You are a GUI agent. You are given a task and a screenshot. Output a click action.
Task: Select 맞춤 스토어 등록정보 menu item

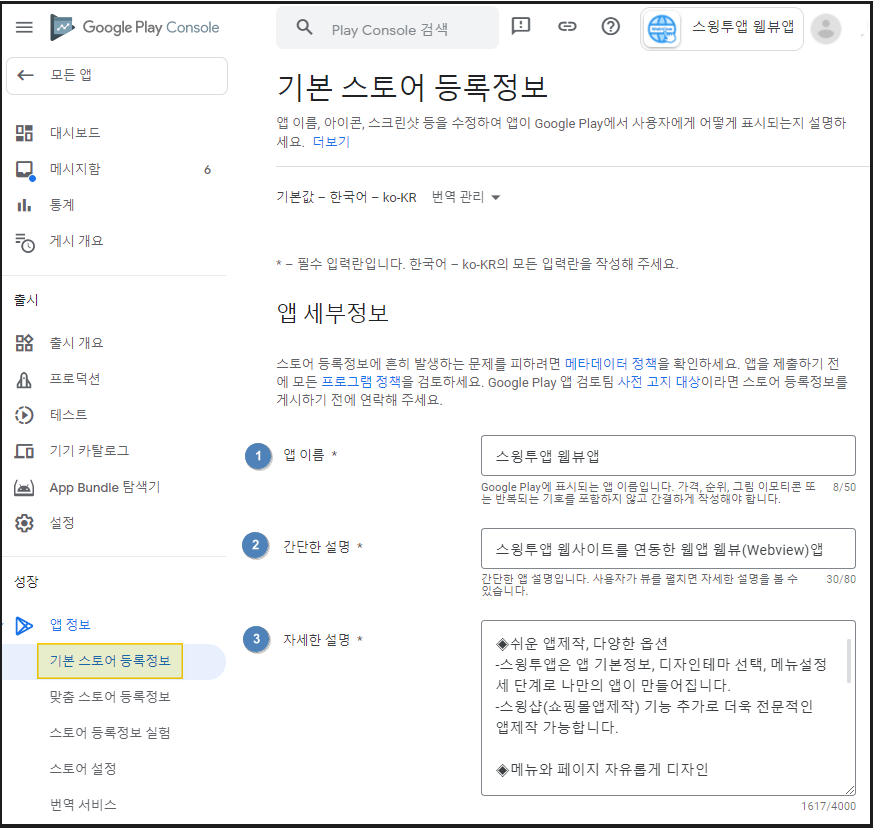(110, 697)
